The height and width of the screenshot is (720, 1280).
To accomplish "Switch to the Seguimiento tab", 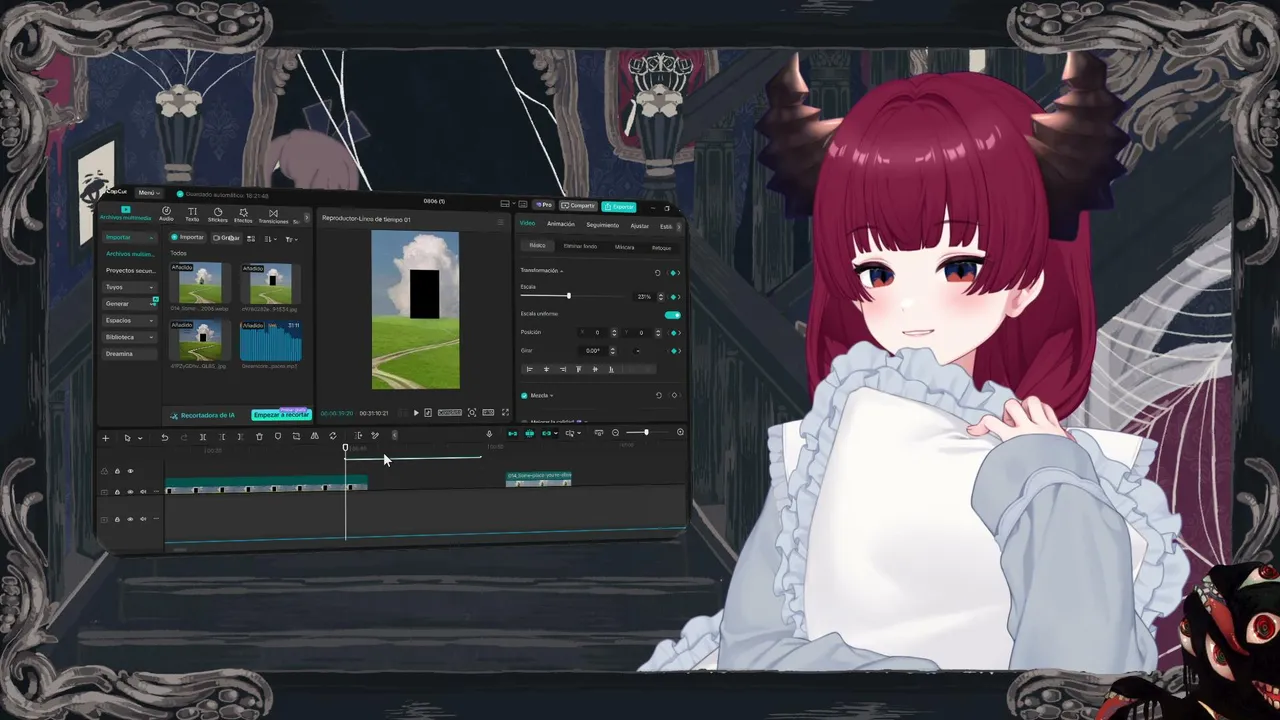I will [603, 225].
